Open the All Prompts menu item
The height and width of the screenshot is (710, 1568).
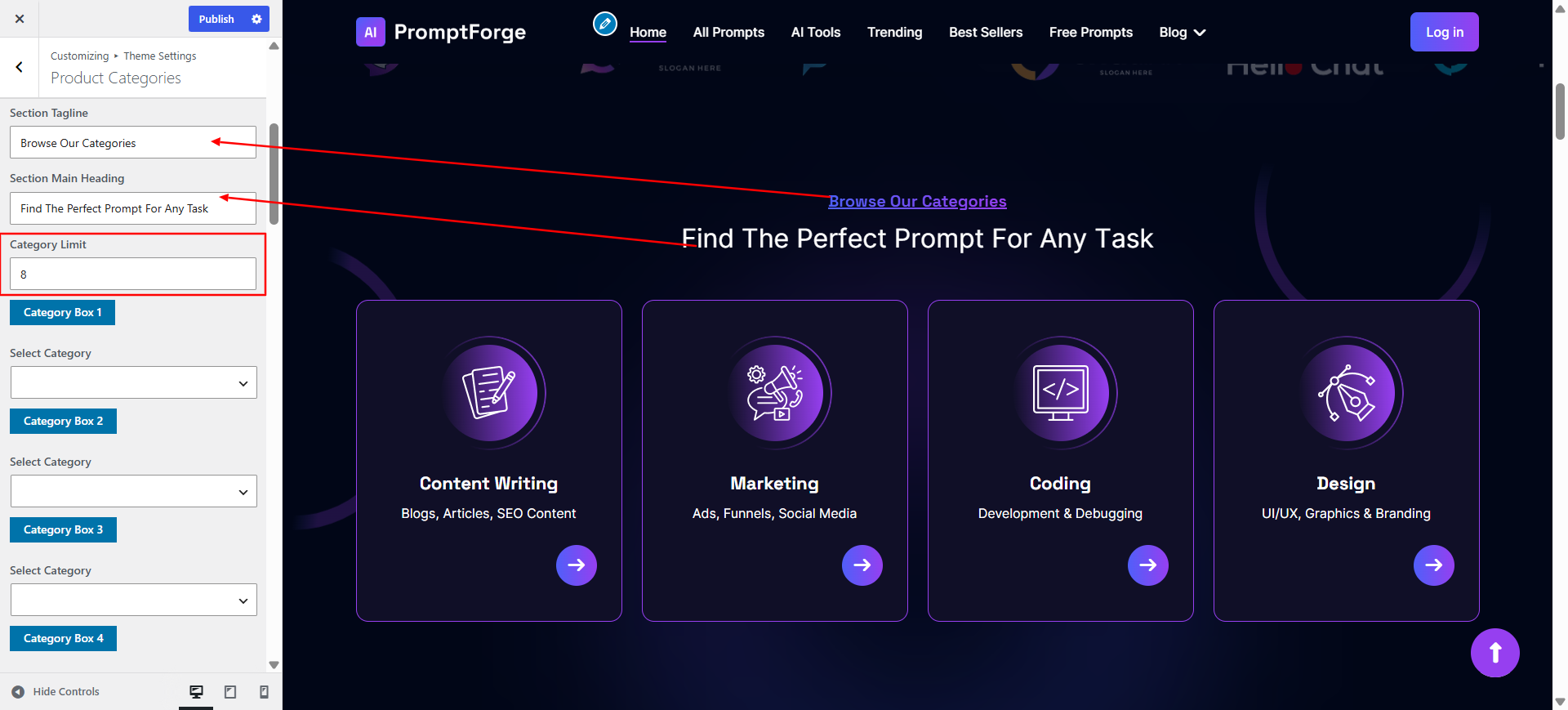(x=728, y=33)
